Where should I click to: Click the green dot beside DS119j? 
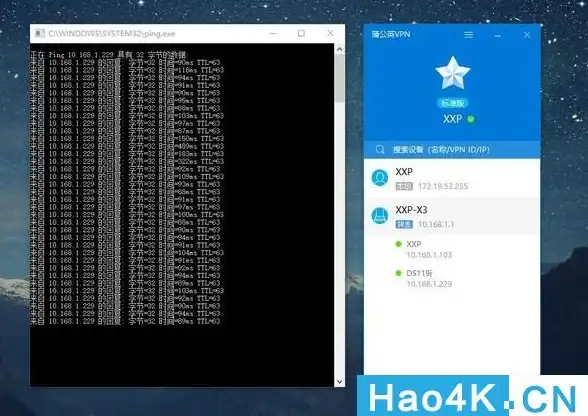(x=399, y=273)
